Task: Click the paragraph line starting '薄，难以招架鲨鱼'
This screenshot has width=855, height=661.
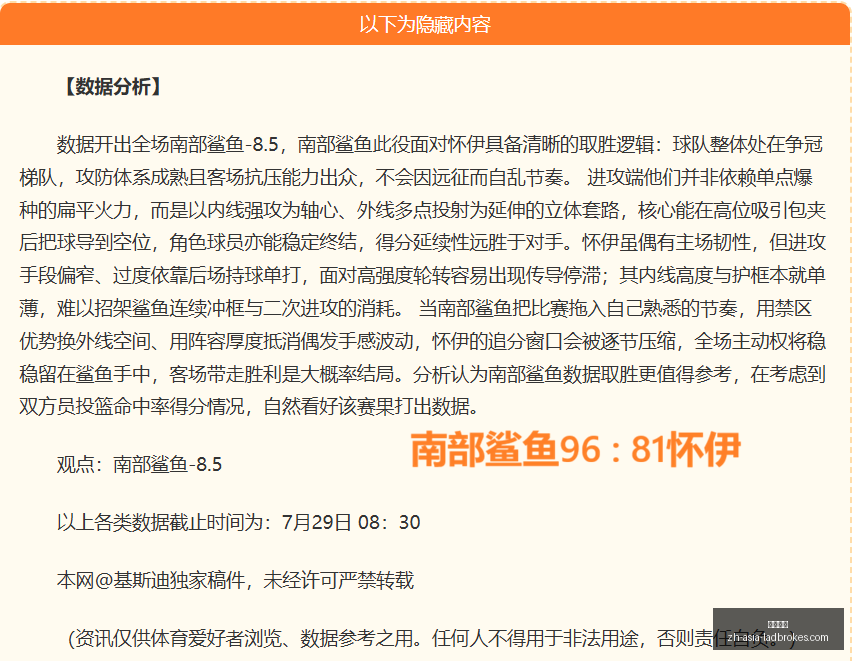Action: tap(416, 308)
